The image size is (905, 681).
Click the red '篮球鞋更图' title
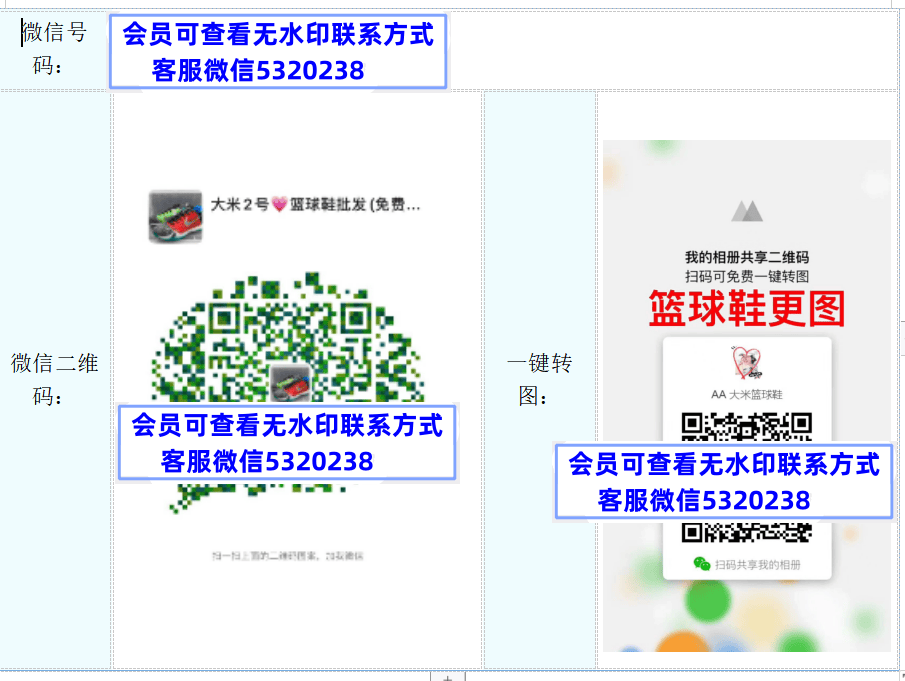point(747,309)
